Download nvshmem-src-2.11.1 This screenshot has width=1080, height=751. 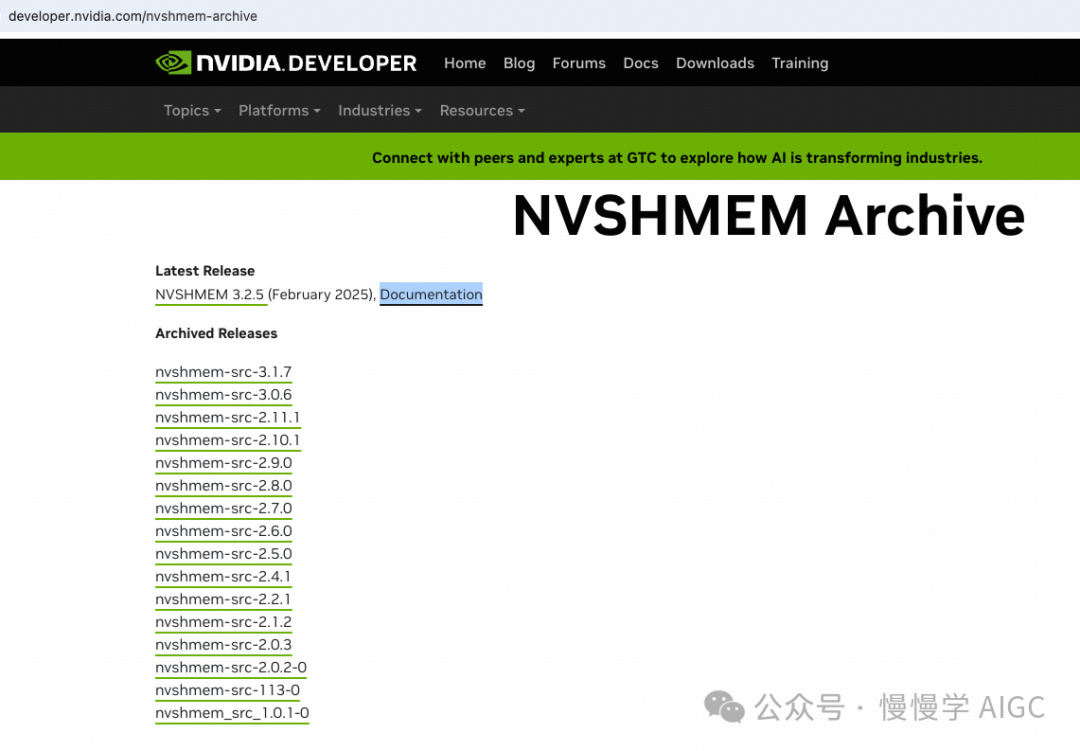[227, 418]
